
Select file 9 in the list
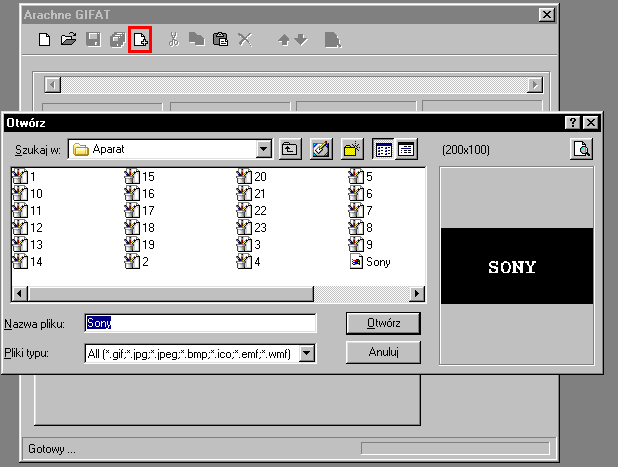[x=361, y=244]
